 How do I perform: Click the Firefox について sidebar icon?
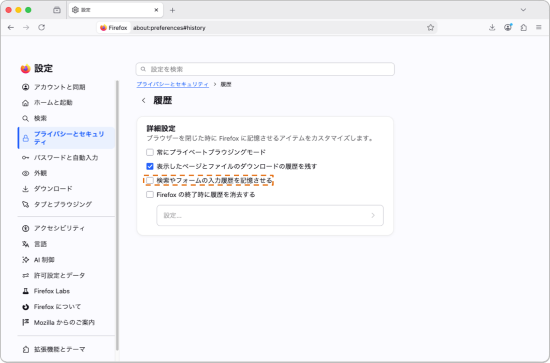(x=25, y=307)
